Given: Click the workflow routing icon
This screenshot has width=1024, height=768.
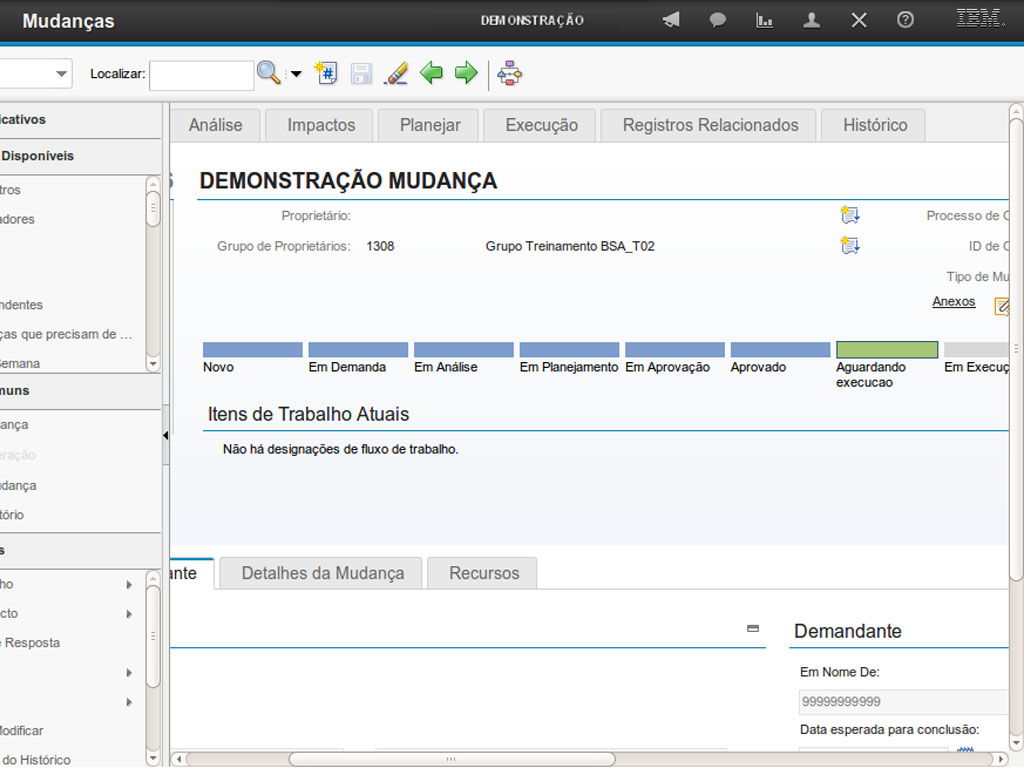Looking at the screenshot, I should click(510, 73).
